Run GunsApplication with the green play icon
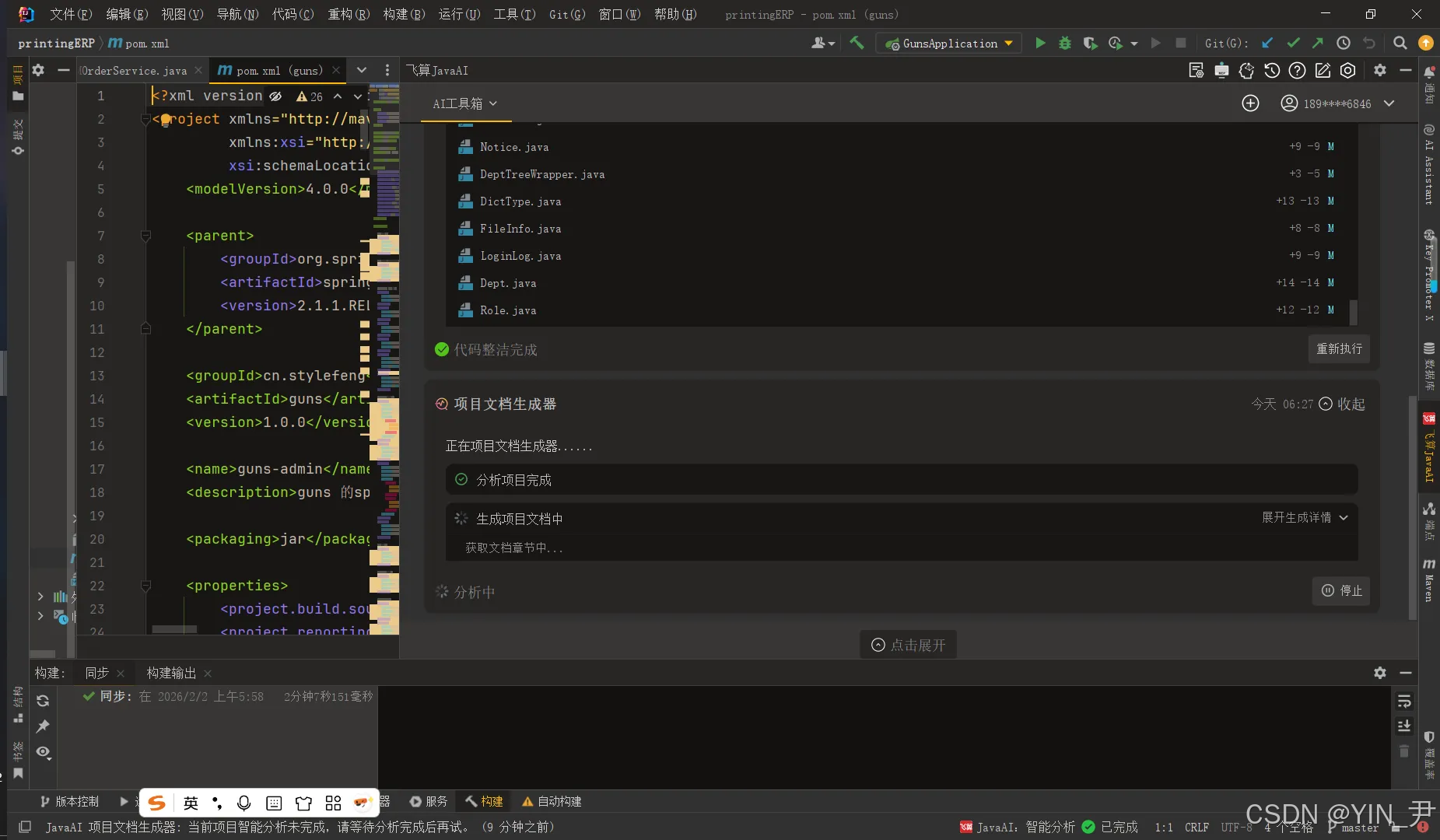The height and width of the screenshot is (840, 1440). 1040,43
